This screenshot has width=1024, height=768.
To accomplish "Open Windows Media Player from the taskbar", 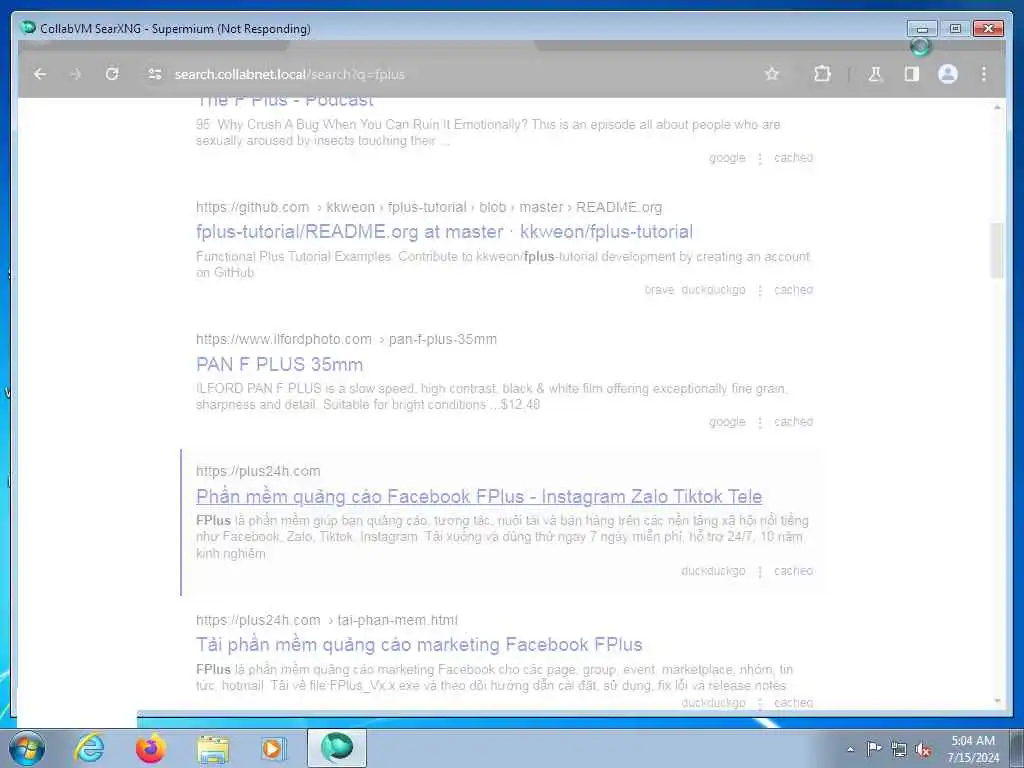I will [274, 748].
